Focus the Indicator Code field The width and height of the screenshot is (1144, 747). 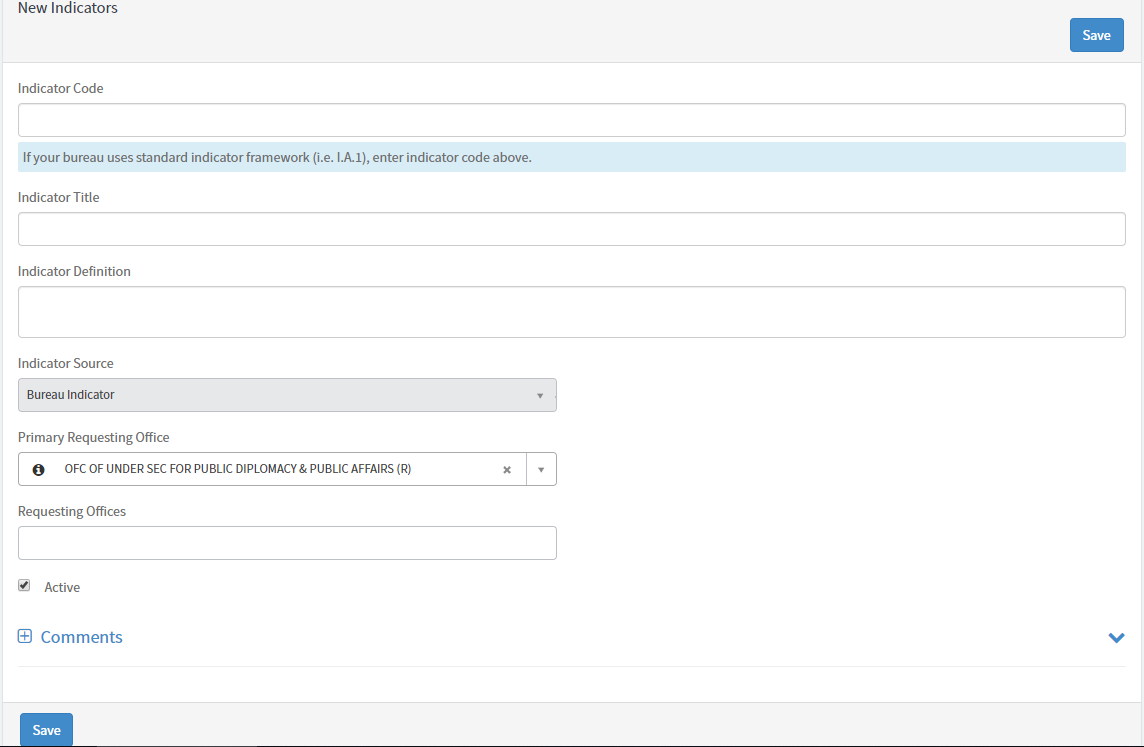coord(571,120)
